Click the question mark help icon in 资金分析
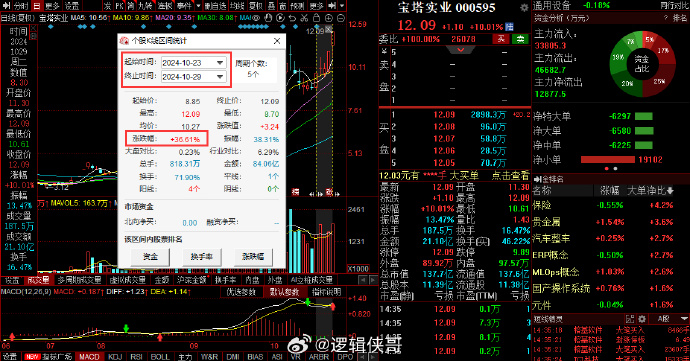 pyautogui.click(x=665, y=18)
